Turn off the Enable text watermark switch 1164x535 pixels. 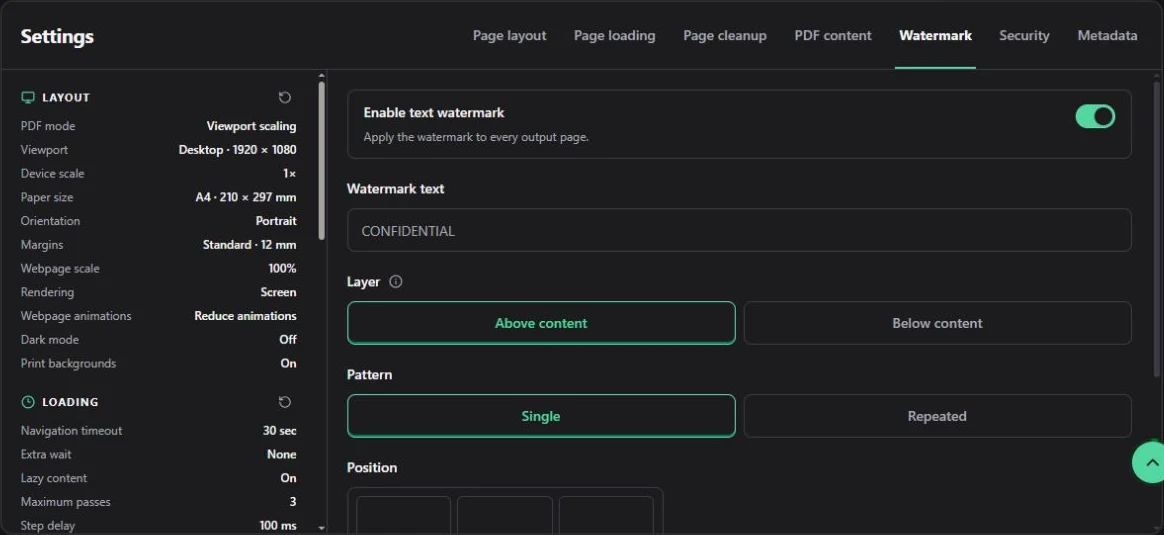pyautogui.click(x=1095, y=116)
